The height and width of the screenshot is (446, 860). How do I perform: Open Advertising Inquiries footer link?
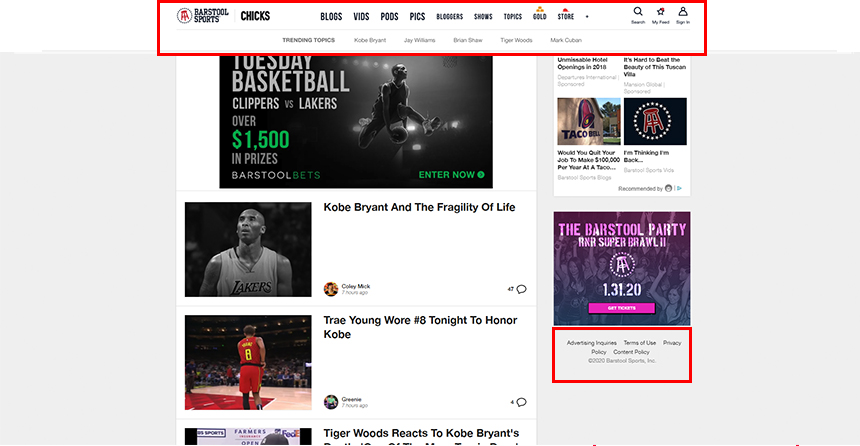coord(591,343)
